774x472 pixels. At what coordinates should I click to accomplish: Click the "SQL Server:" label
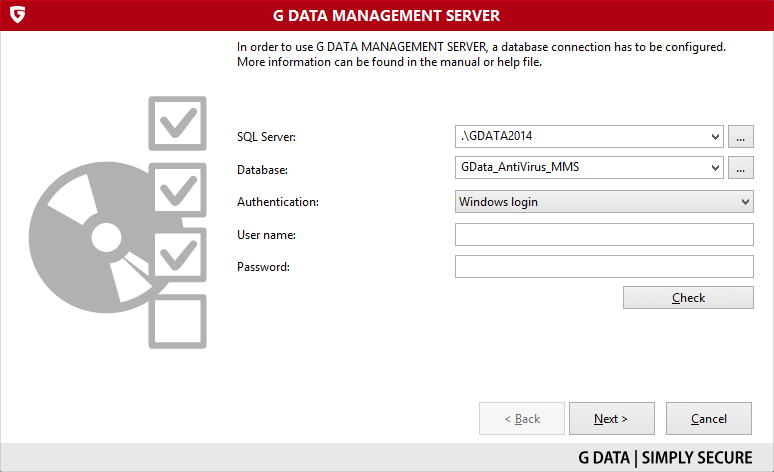click(x=266, y=137)
